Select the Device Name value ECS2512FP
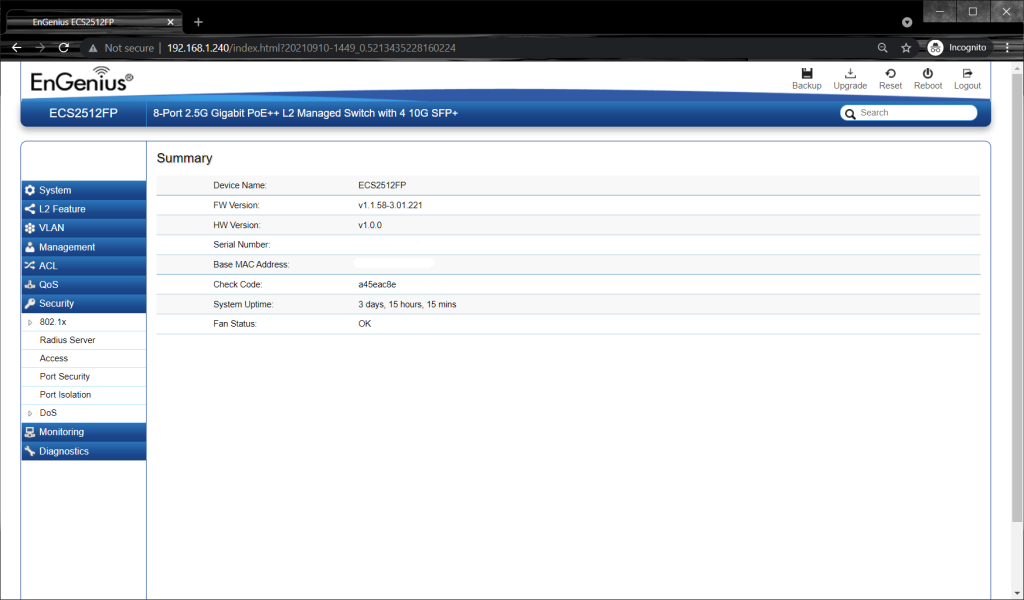Image resolution: width=1024 pixels, height=600 pixels. tap(382, 185)
